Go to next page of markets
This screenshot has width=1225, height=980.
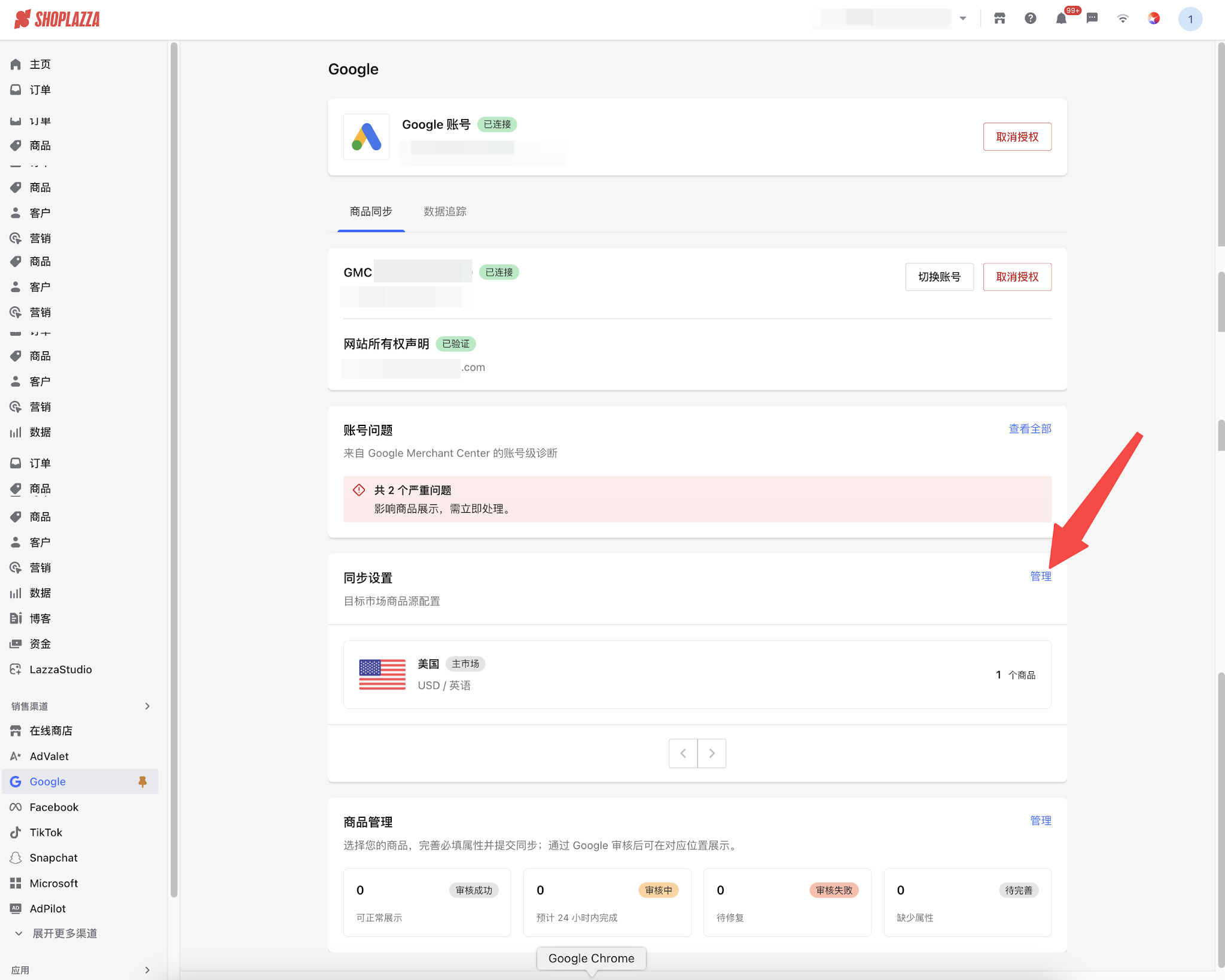pyautogui.click(x=711, y=753)
